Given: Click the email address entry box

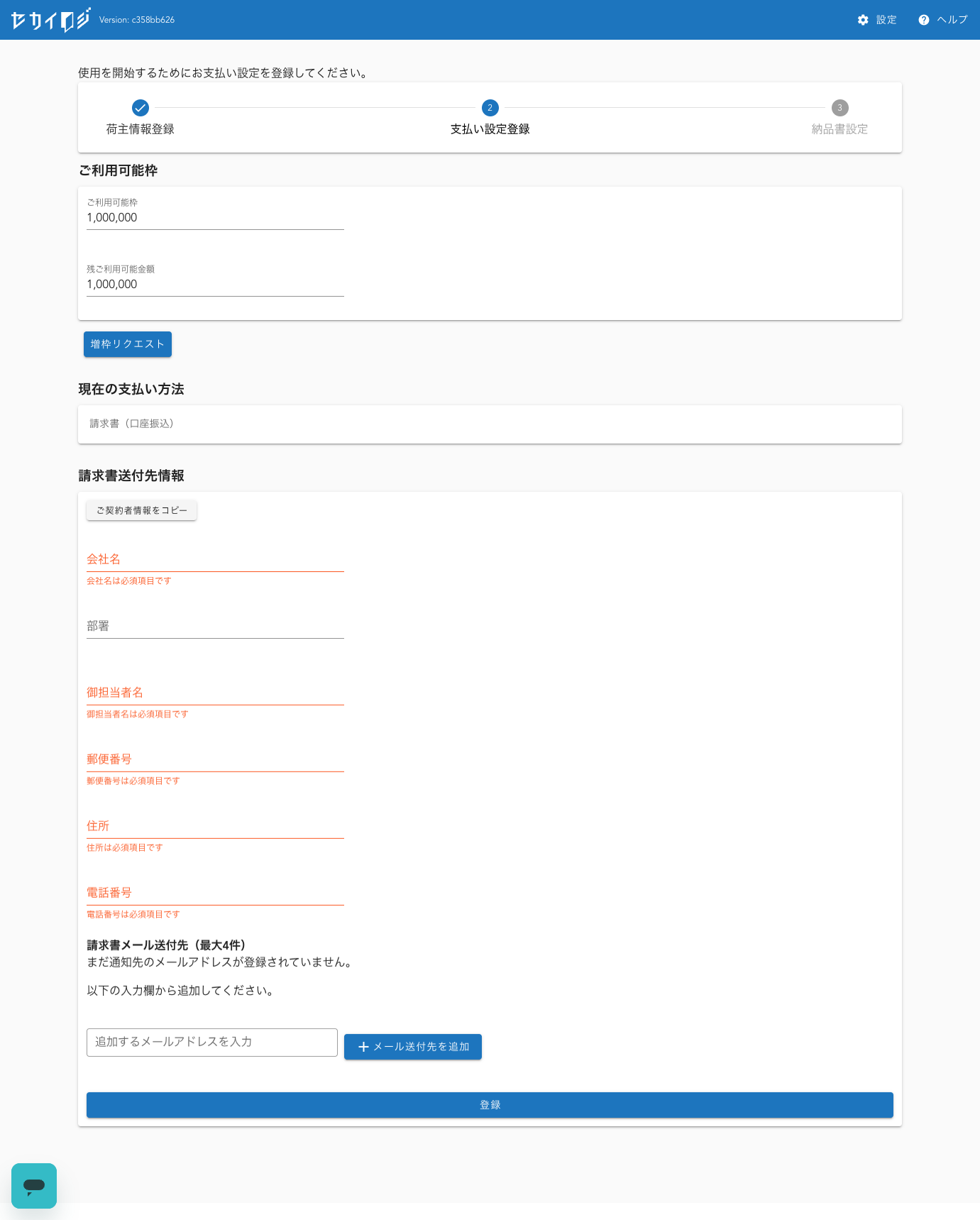Looking at the screenshot, I should (x=211, y=1042).
